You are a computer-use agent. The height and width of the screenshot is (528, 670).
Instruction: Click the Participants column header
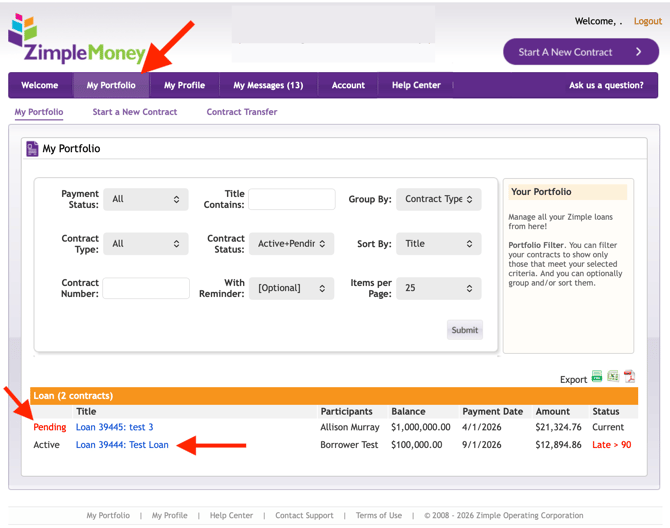pos(347,411)
